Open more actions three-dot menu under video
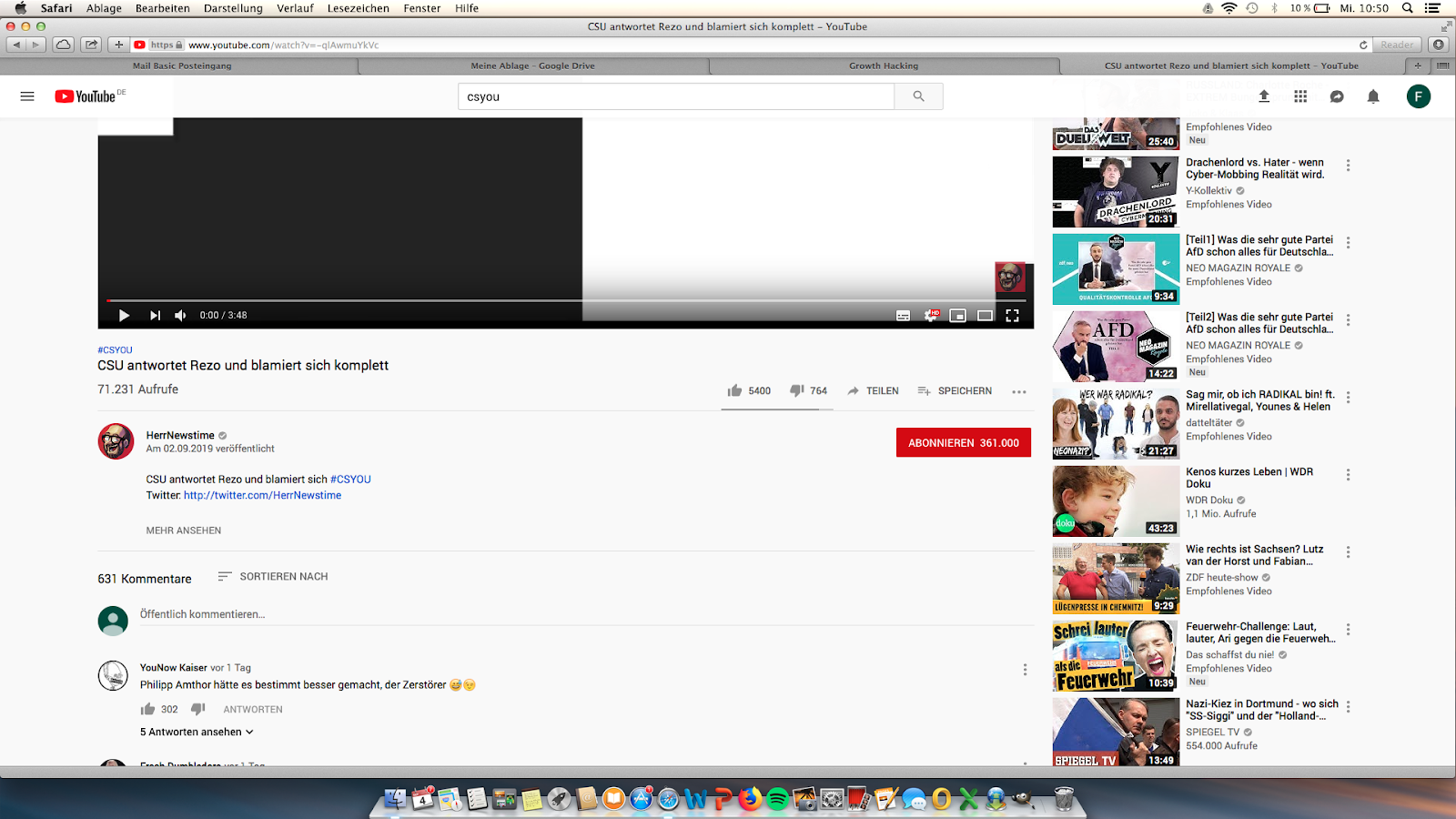The image size is (1456, 819). pos(1019,391)
